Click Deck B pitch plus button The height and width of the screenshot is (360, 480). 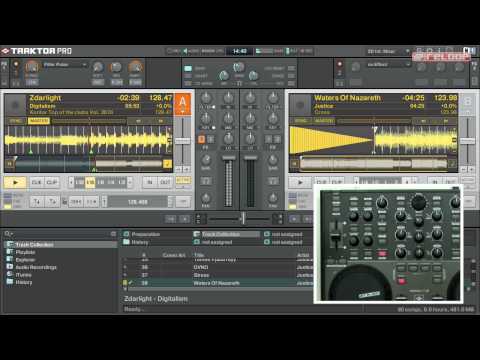471,169
